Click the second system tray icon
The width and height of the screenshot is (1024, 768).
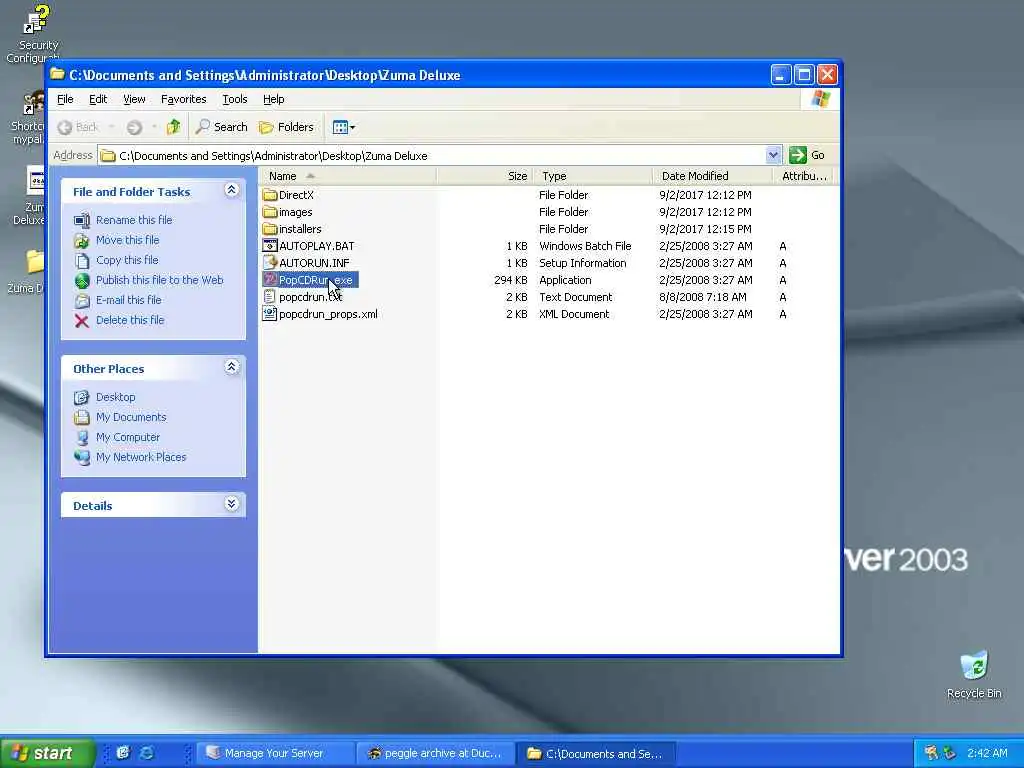point(950,753)
